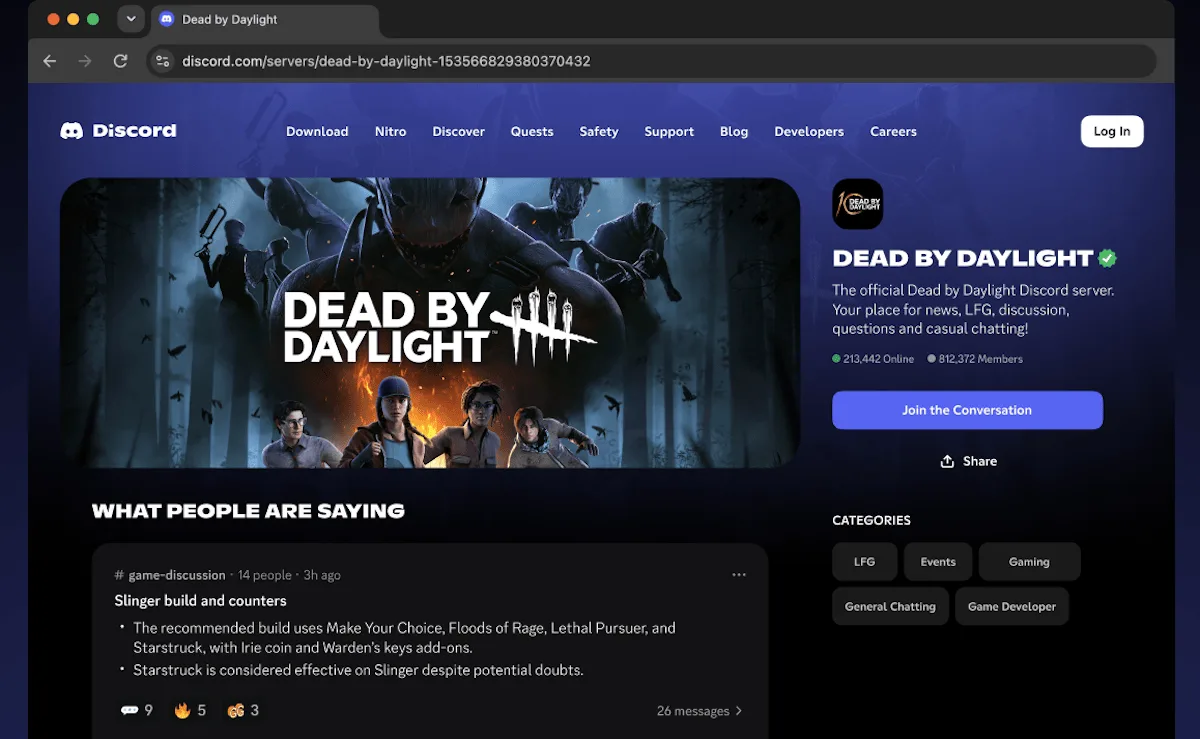Click the browser forward arrow
Screen dimensions: 1200x739
[x=85, y=61]
